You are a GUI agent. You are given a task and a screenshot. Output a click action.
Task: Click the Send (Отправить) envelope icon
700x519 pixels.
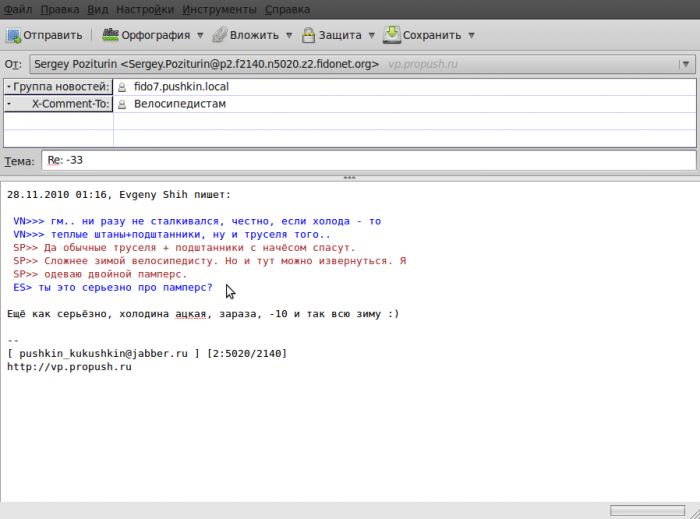pyautogui.click(x=13, y=35)
